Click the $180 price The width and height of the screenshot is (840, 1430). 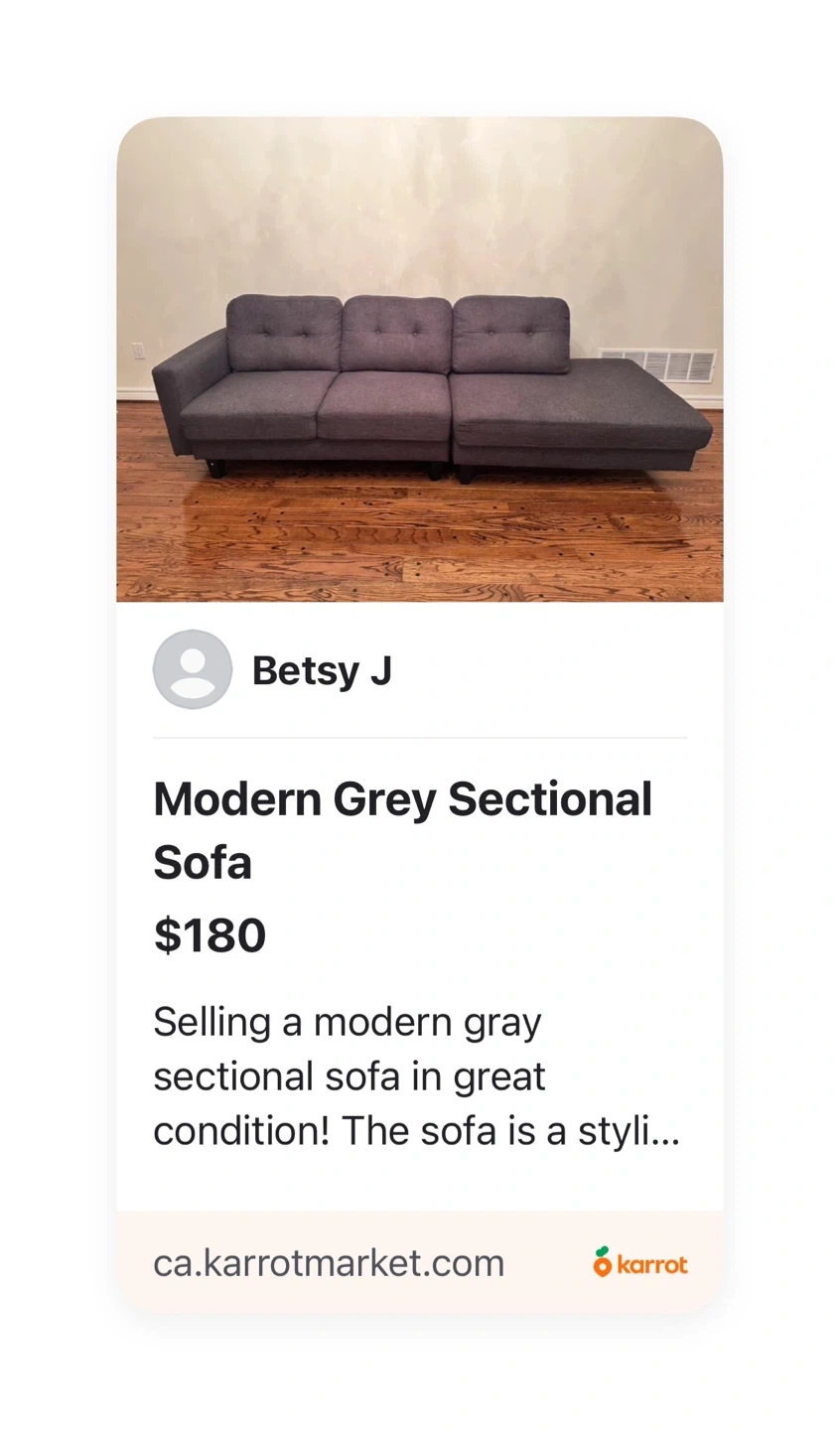210,935
